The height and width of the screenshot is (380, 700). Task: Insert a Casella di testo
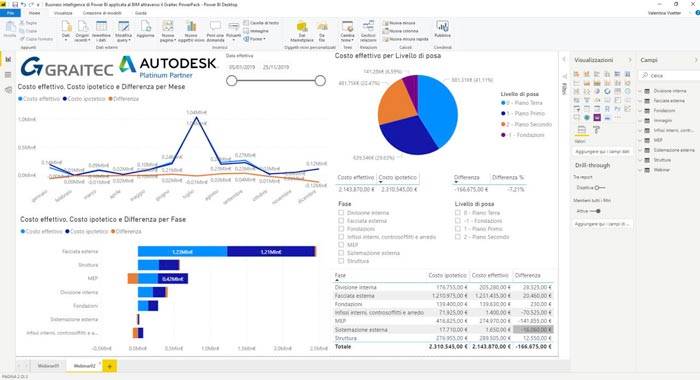[x=262, y=23]
